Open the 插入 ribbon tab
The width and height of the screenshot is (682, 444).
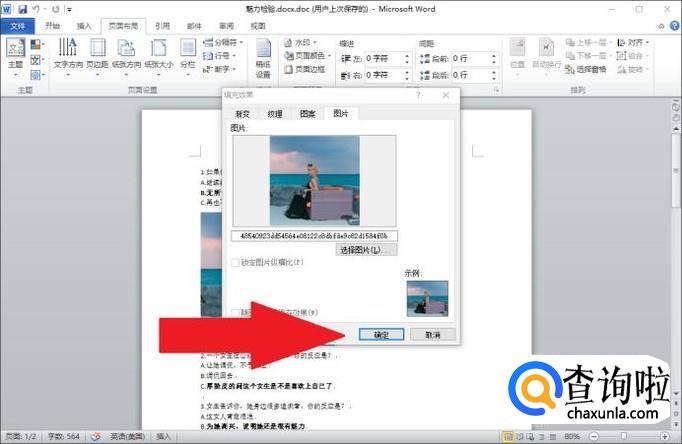pyautogui.click(x=84, y=25)
